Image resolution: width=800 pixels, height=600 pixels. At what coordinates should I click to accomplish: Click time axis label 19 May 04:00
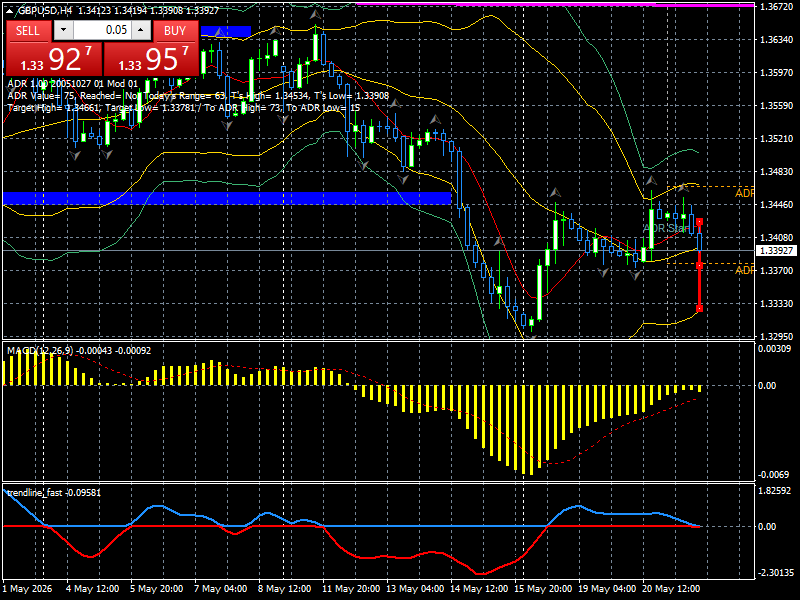point(607,588)
